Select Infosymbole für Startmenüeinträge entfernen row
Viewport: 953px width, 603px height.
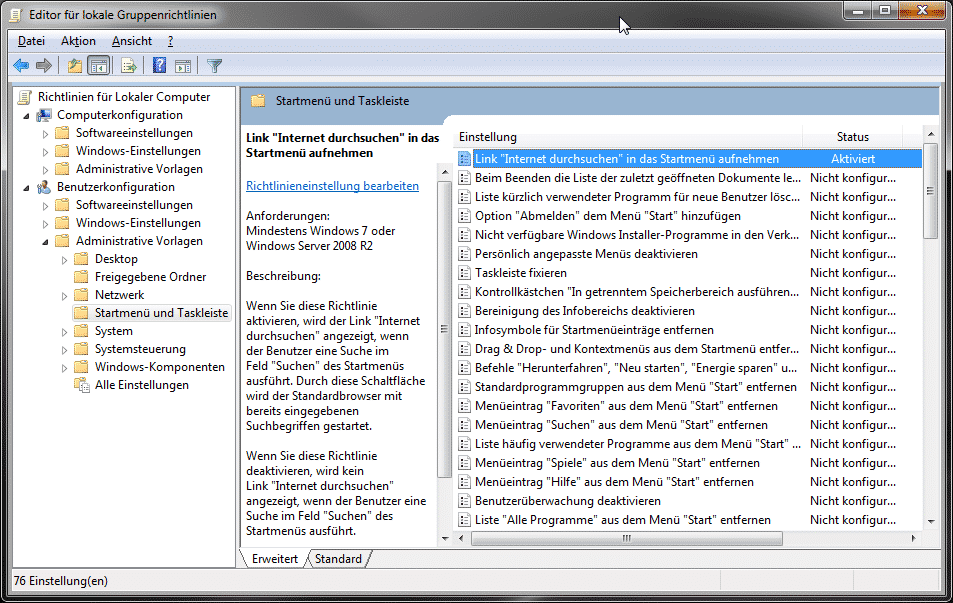[x=689, y=330]
